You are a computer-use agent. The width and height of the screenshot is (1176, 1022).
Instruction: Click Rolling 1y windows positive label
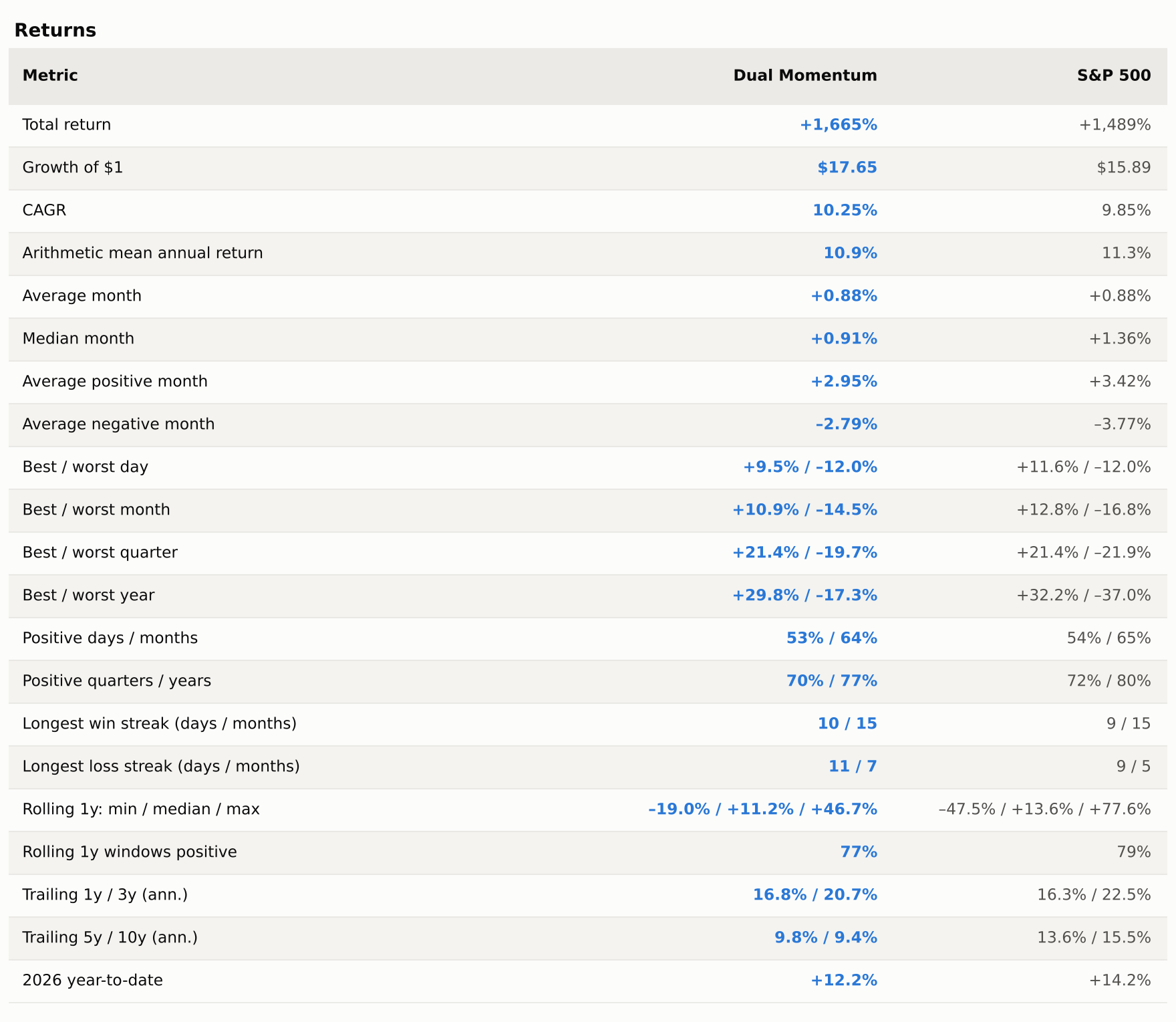[130, 852]
